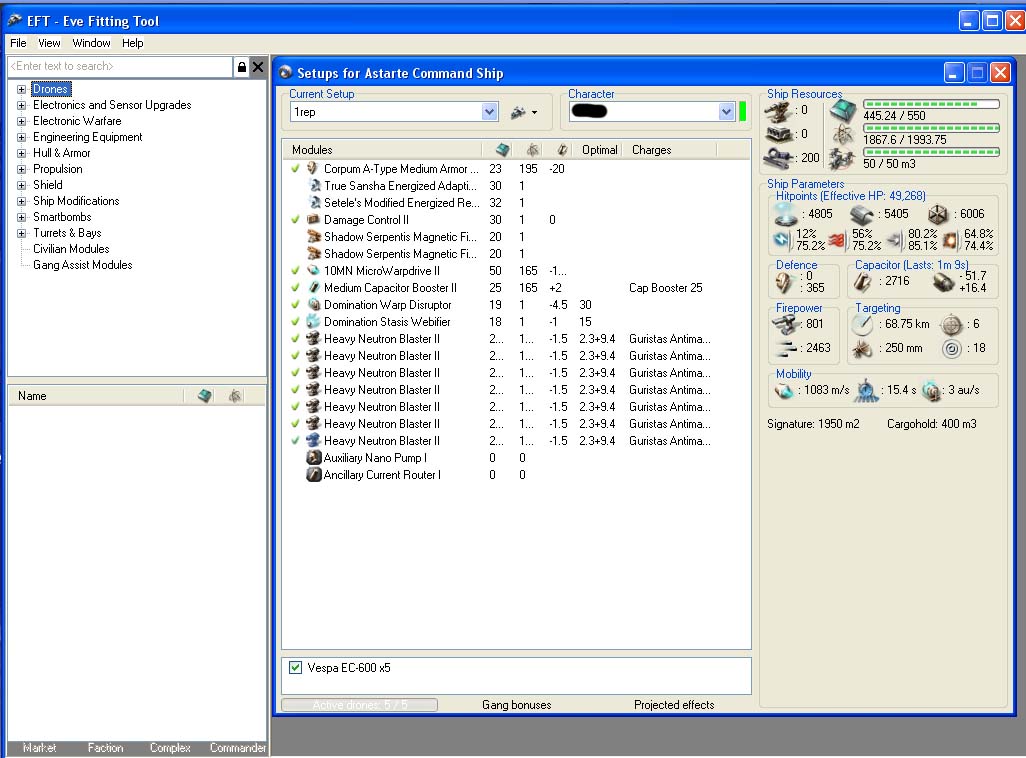
Task: Click the CPU usage bar 445.24 / 550
Action: [931, 104]
